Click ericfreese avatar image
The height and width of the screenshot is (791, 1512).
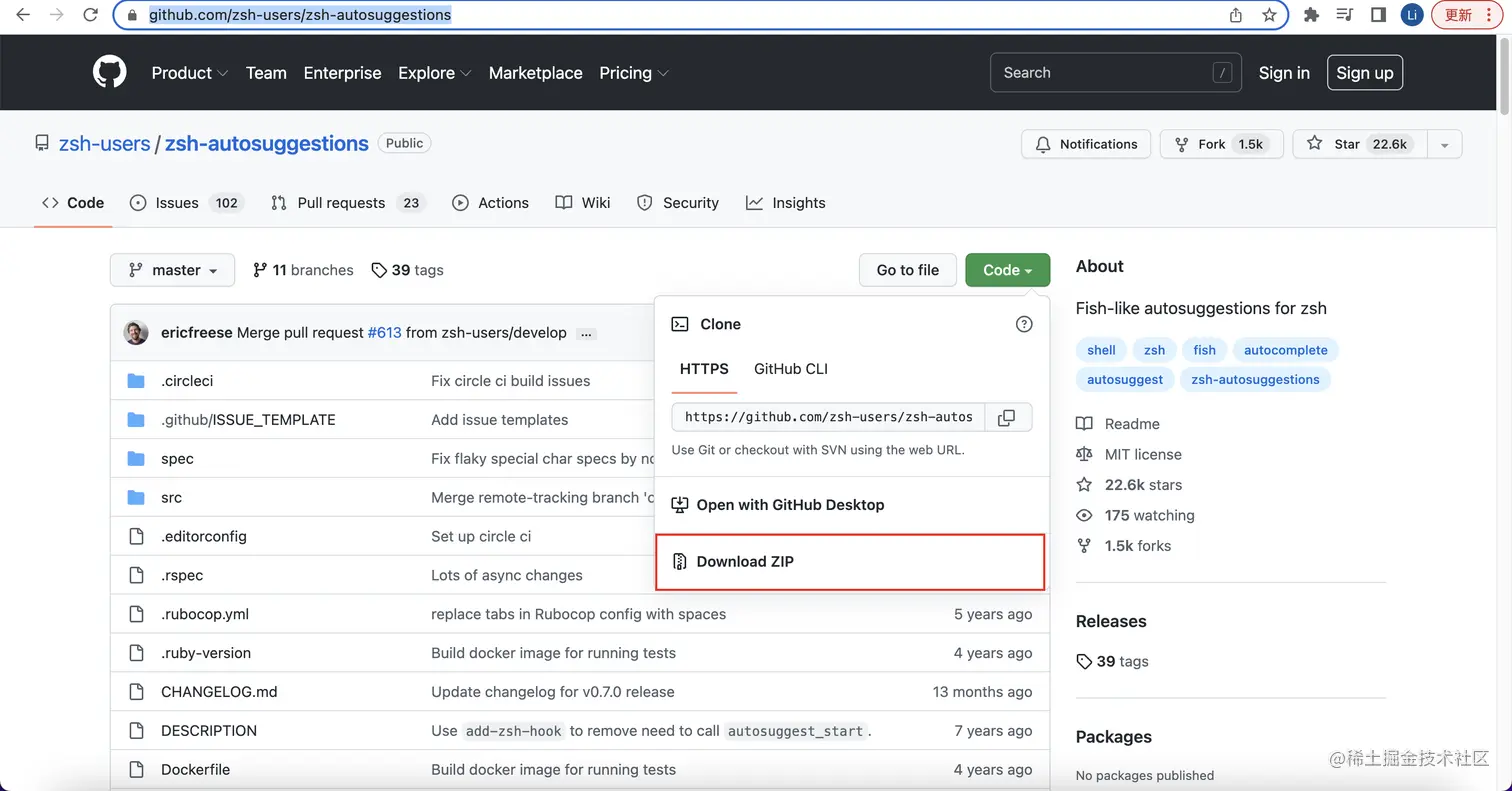pos(136,332)
